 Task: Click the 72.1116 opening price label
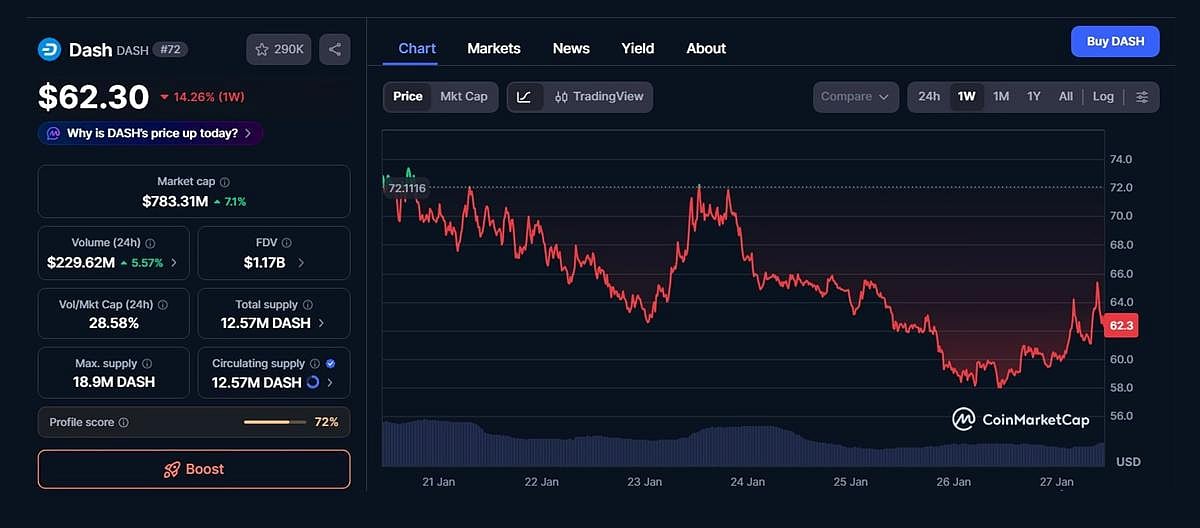point(406,188)
